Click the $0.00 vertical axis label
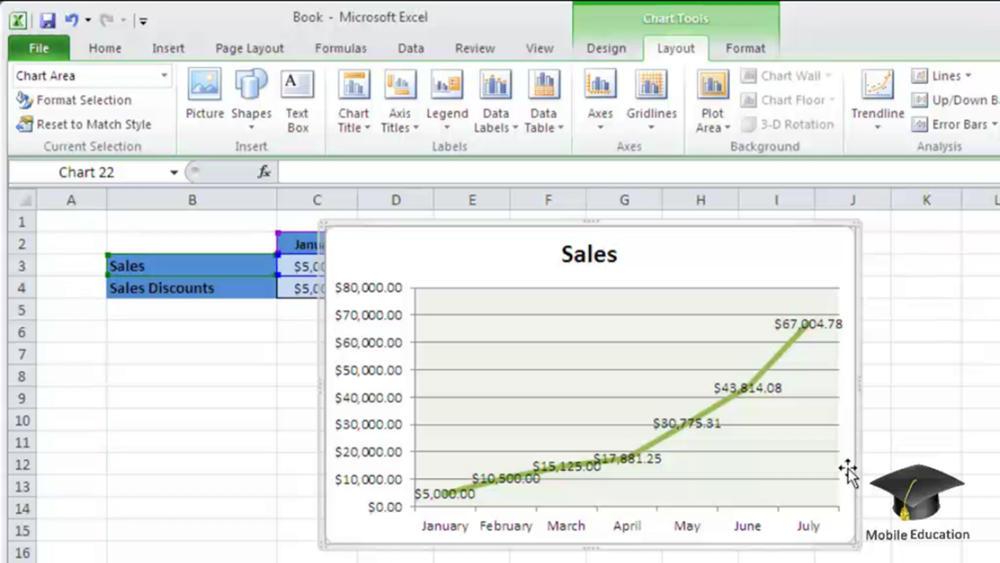This screenshot has height=563, width=1000. 385,508
